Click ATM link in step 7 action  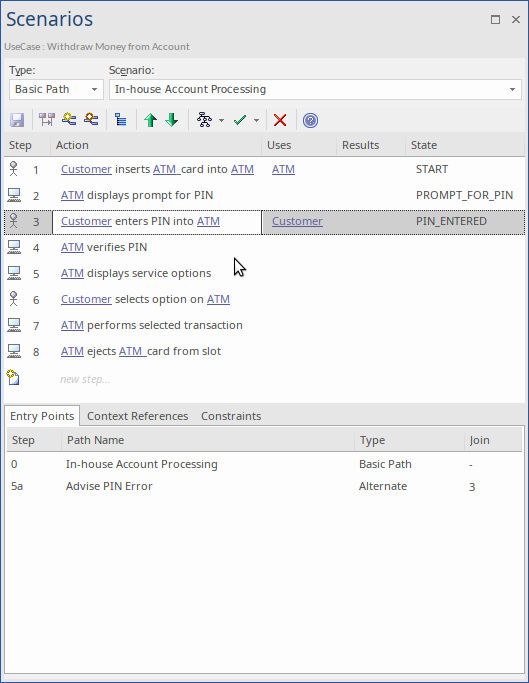pyautogui.click(x=72, y=325)
